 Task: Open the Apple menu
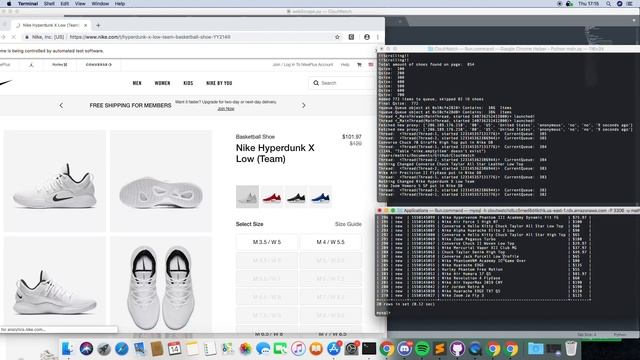[x=9, y=4]
